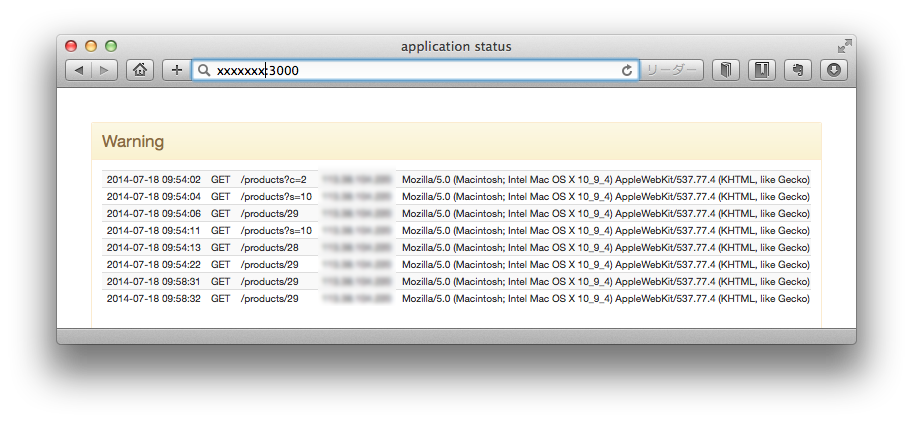The height and width of the screenshot is (423, 913).
Task: Click the blurred IP address in the 09:54:02 row
Action: coord(356,179)
